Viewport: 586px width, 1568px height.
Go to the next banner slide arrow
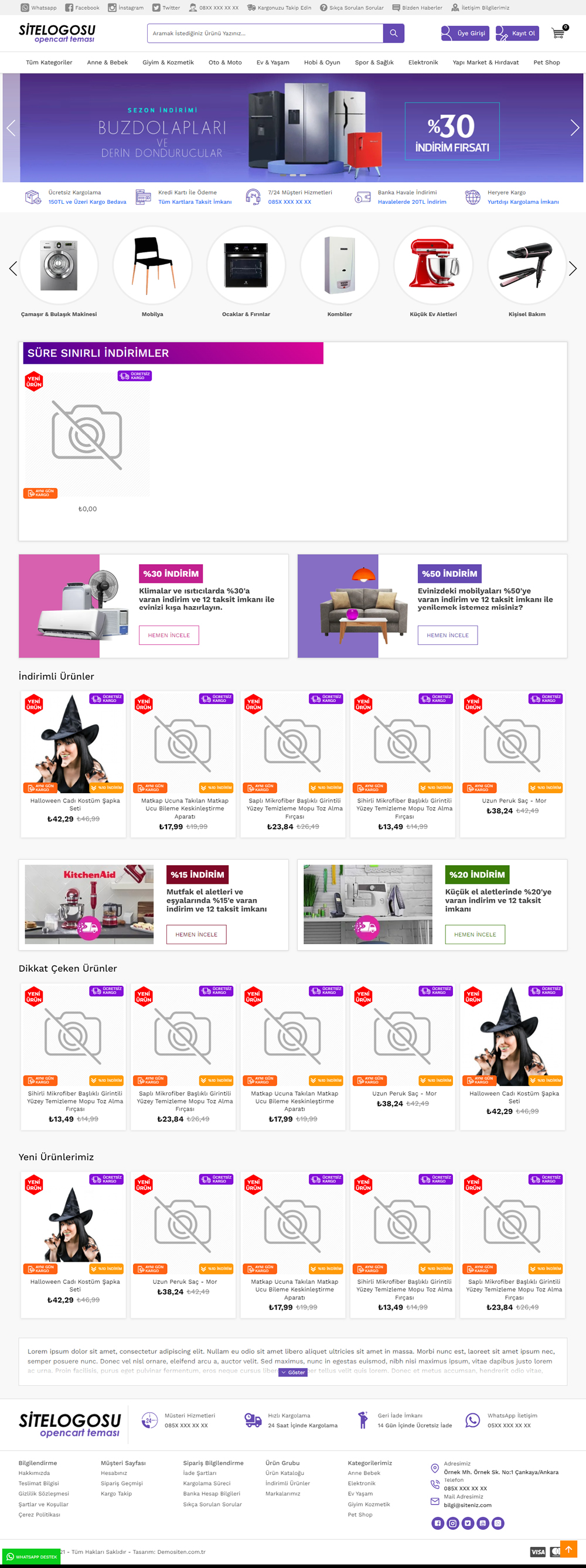click(x=574, y=127)
